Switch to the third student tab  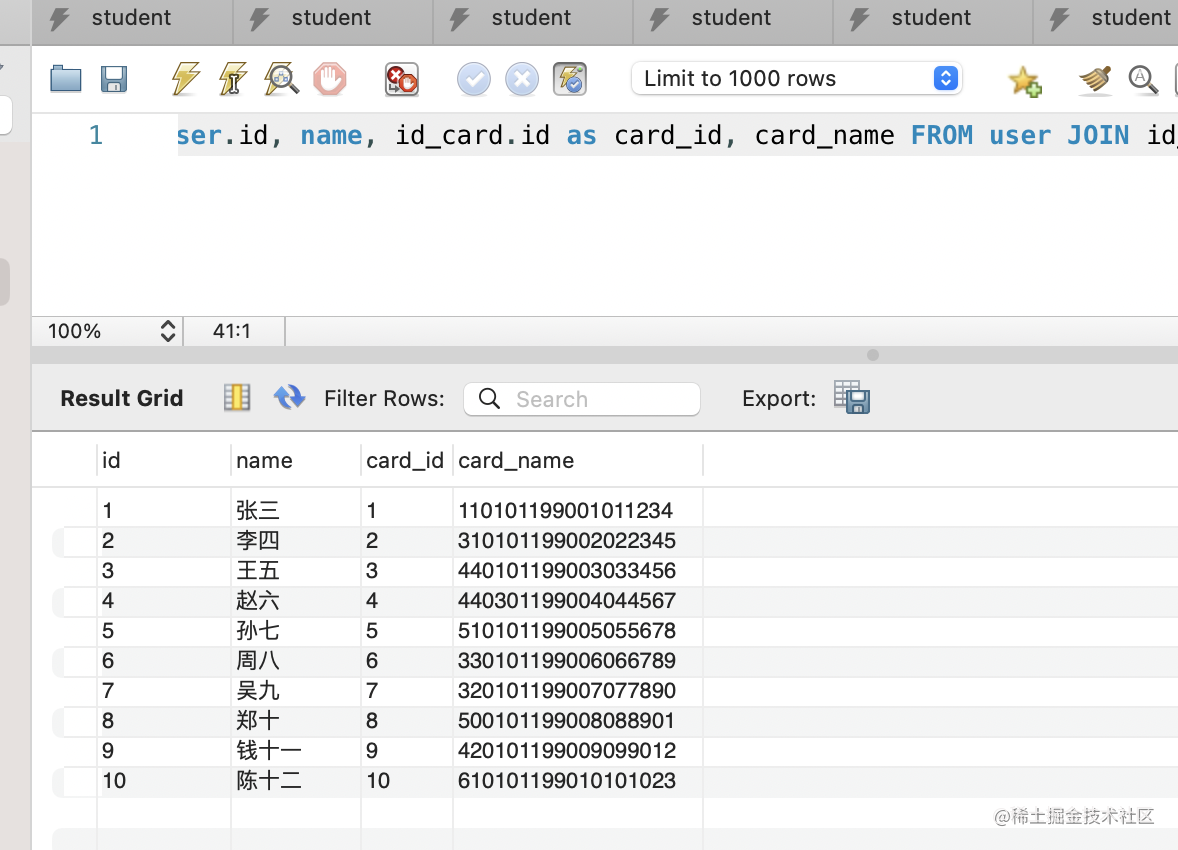pyautogui.click(x=532, y=18)
